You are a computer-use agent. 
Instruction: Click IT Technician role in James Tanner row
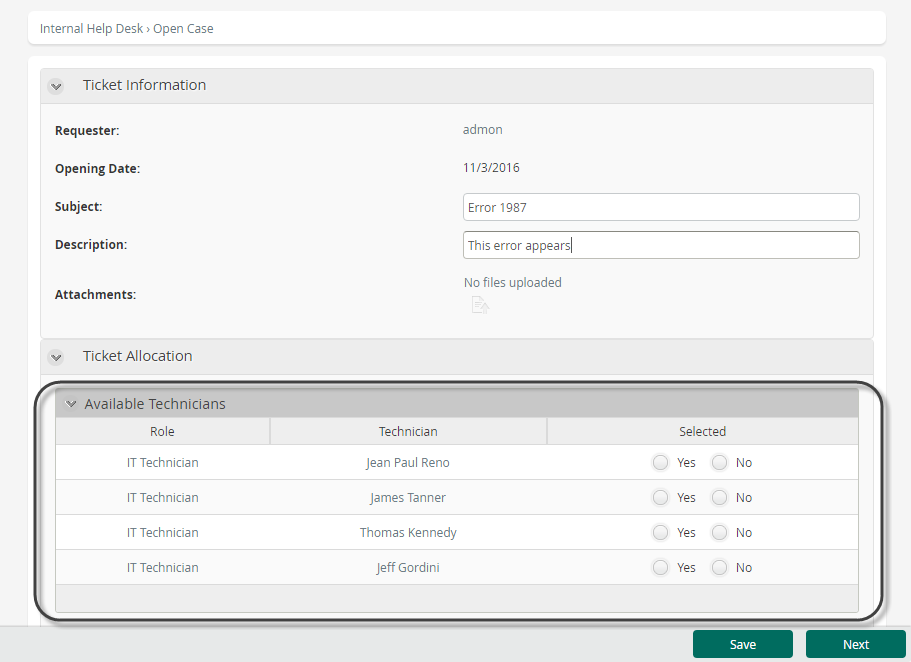point(163,498)
